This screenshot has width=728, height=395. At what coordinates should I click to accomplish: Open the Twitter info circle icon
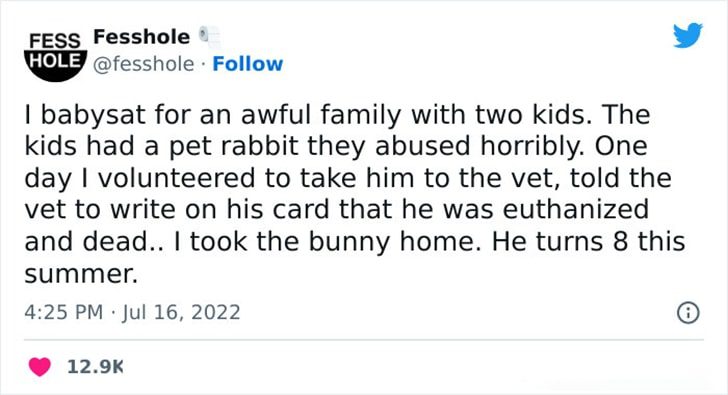pos(688,313)
